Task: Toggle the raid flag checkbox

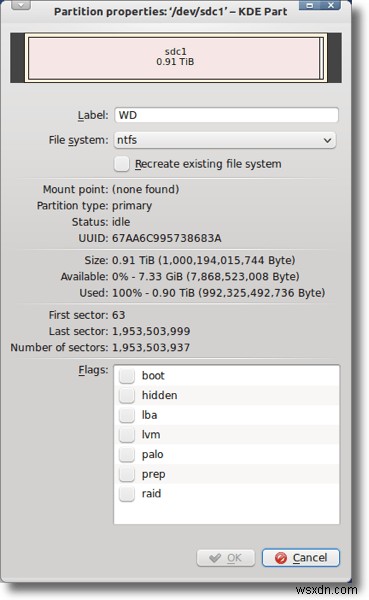Action: 126,494
